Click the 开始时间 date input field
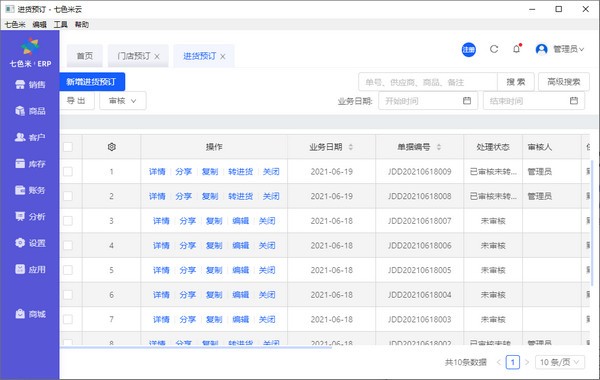The height and width of the screenshot is (380, 600). pos(428,101)
